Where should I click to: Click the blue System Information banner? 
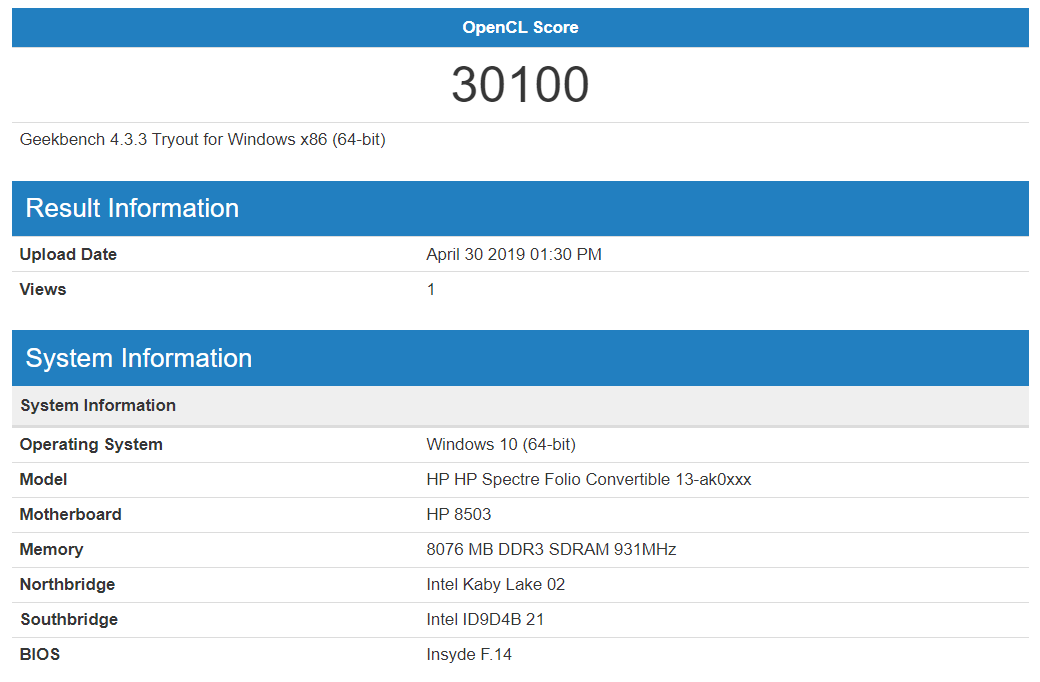tap(520, 358)
